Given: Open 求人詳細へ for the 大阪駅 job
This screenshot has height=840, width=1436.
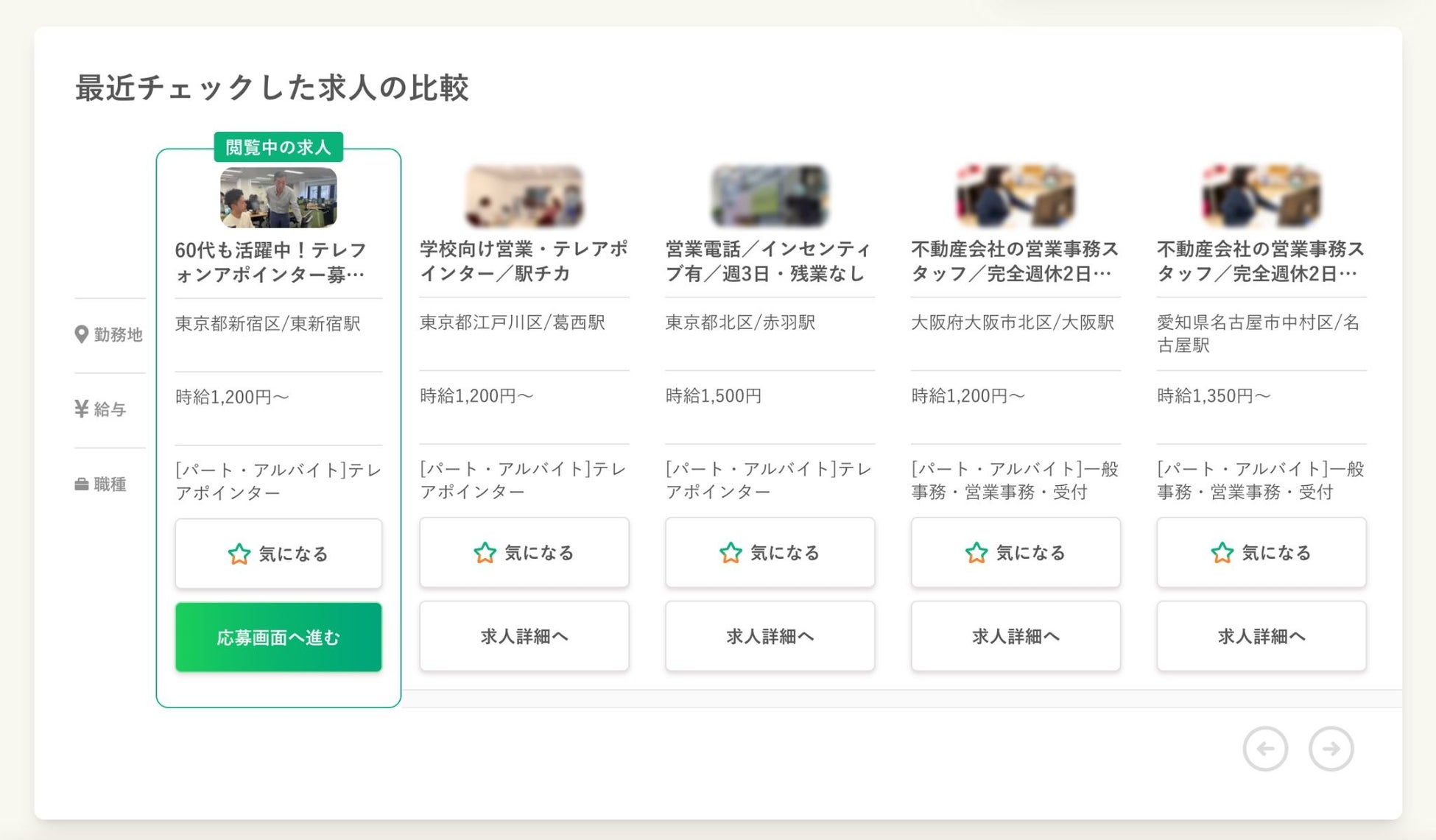Looking at the screenshot, I should [x=1015, y=636].
